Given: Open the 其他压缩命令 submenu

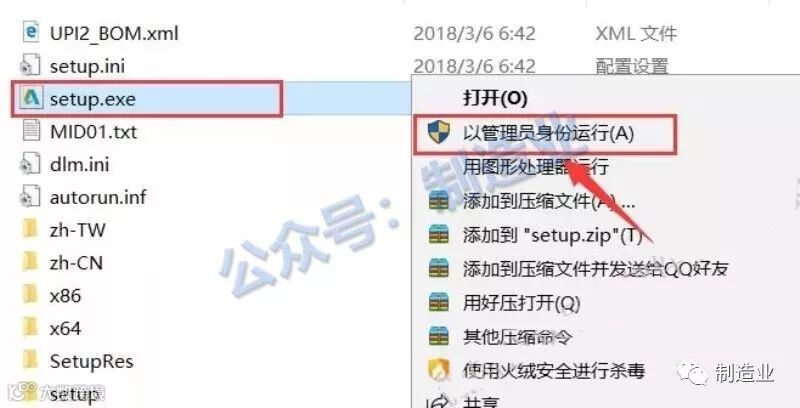Looking at the screenshot, I should coord(517,337).
